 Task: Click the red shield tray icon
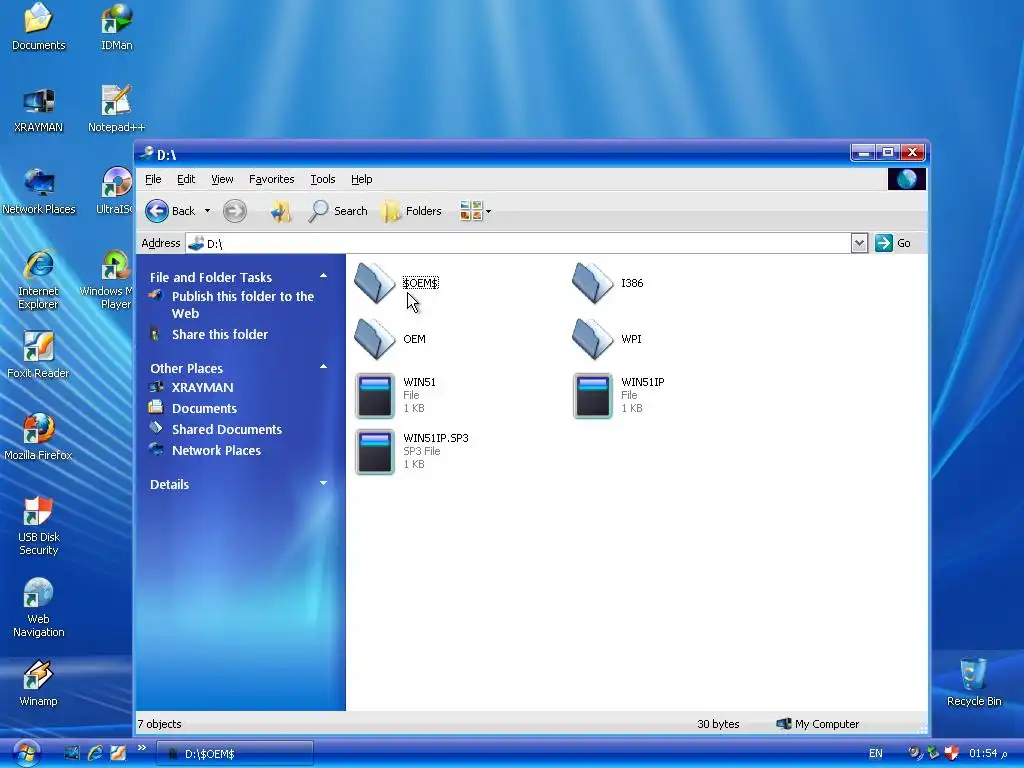coord(952,753)
